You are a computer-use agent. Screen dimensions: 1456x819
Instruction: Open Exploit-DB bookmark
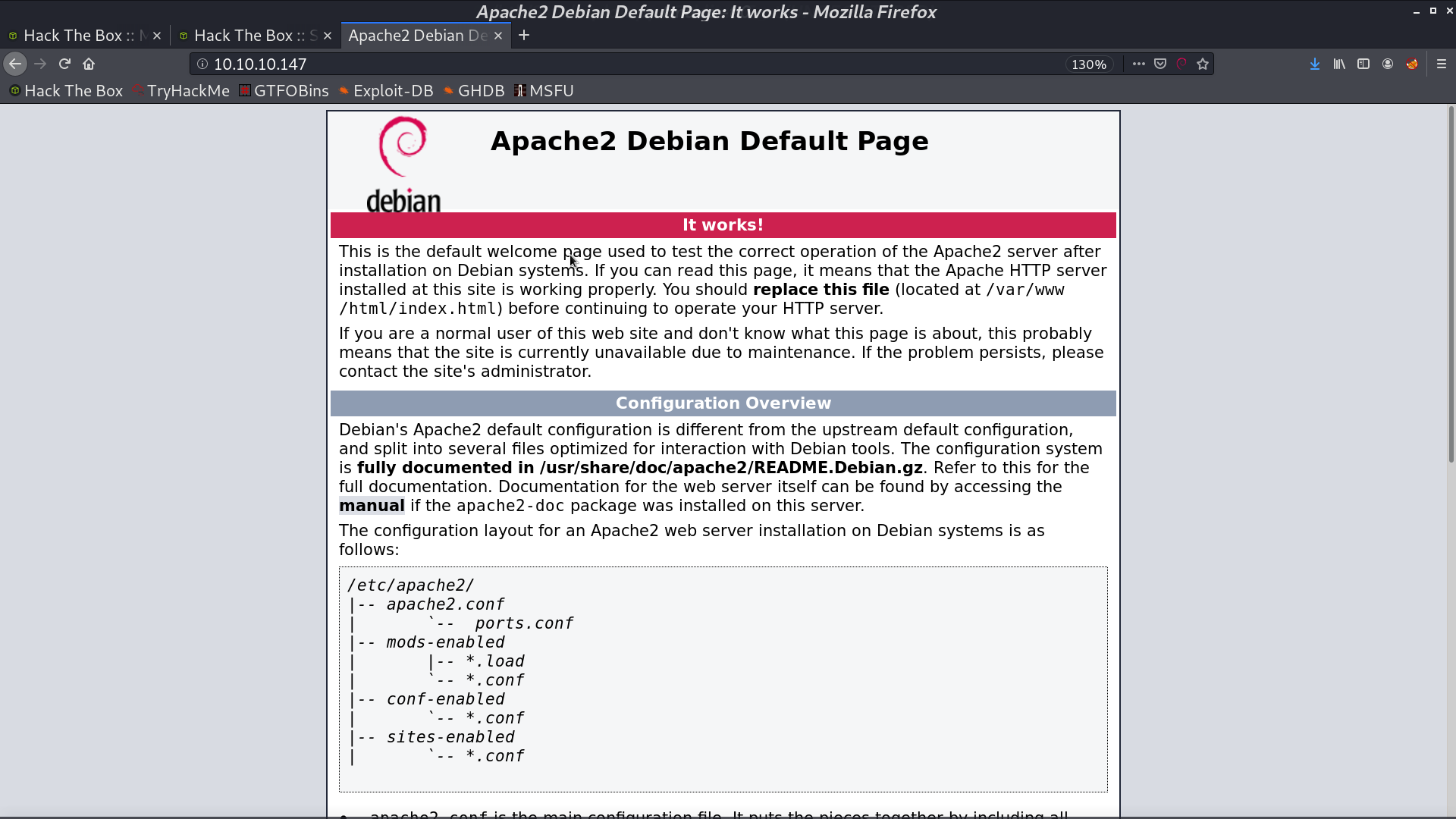click(x=386, y=91)
